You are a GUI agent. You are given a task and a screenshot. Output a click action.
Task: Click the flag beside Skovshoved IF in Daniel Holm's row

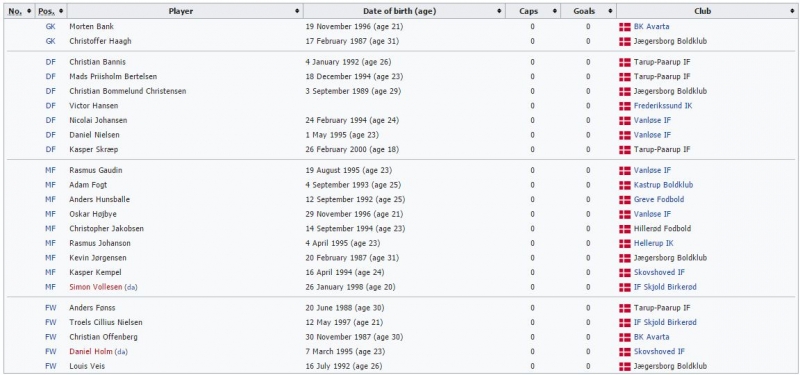624,352
